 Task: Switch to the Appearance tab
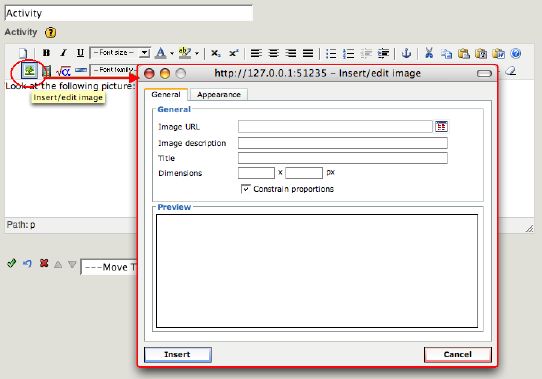(219, 94)
